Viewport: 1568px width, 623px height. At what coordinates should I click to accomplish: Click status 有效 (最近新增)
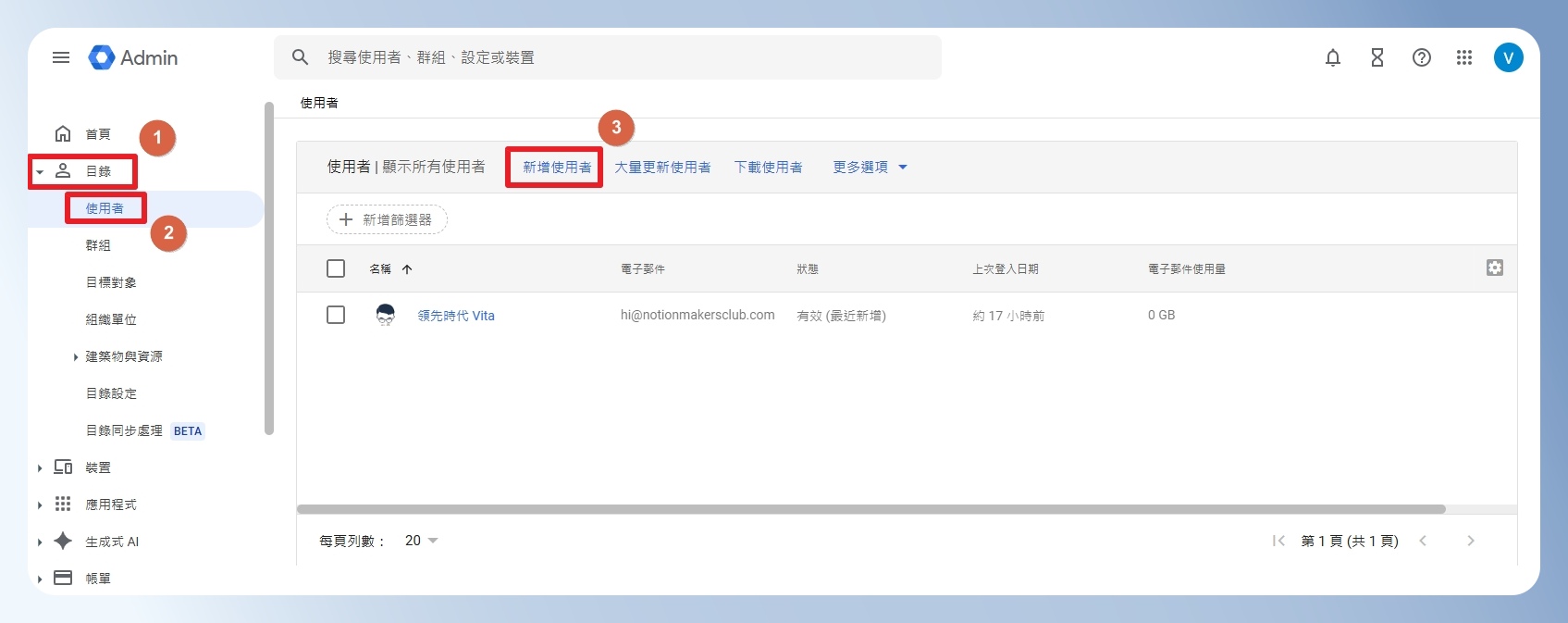[841, 316]
